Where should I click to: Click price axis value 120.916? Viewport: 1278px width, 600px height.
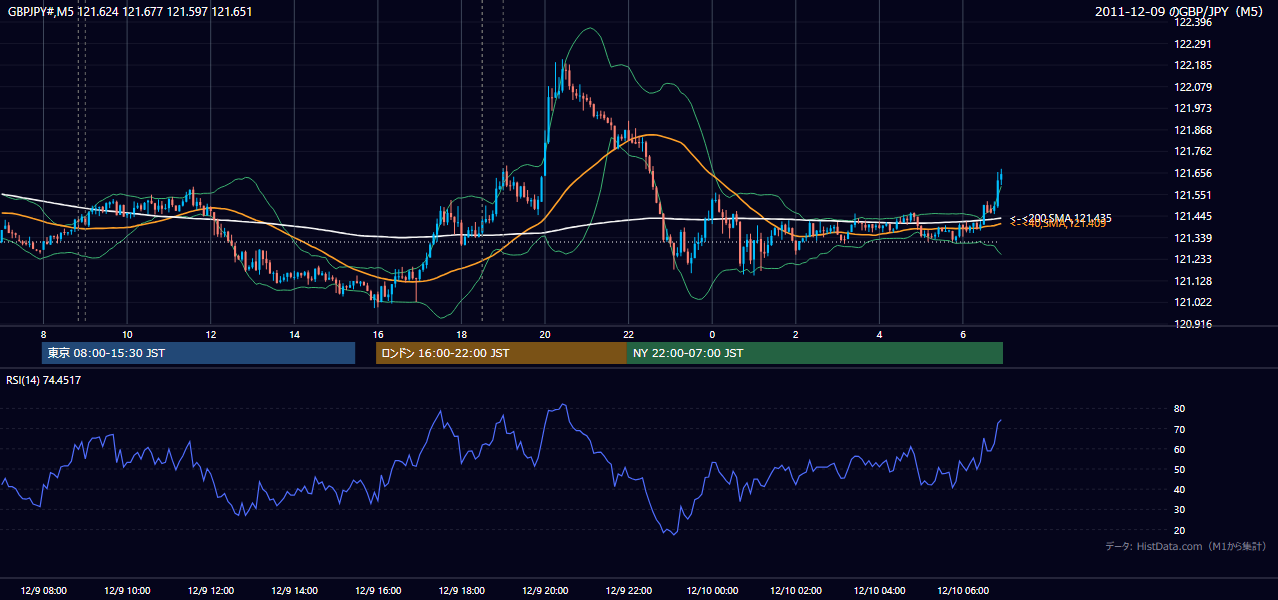pyautogui.click(x=1194, y=324)
